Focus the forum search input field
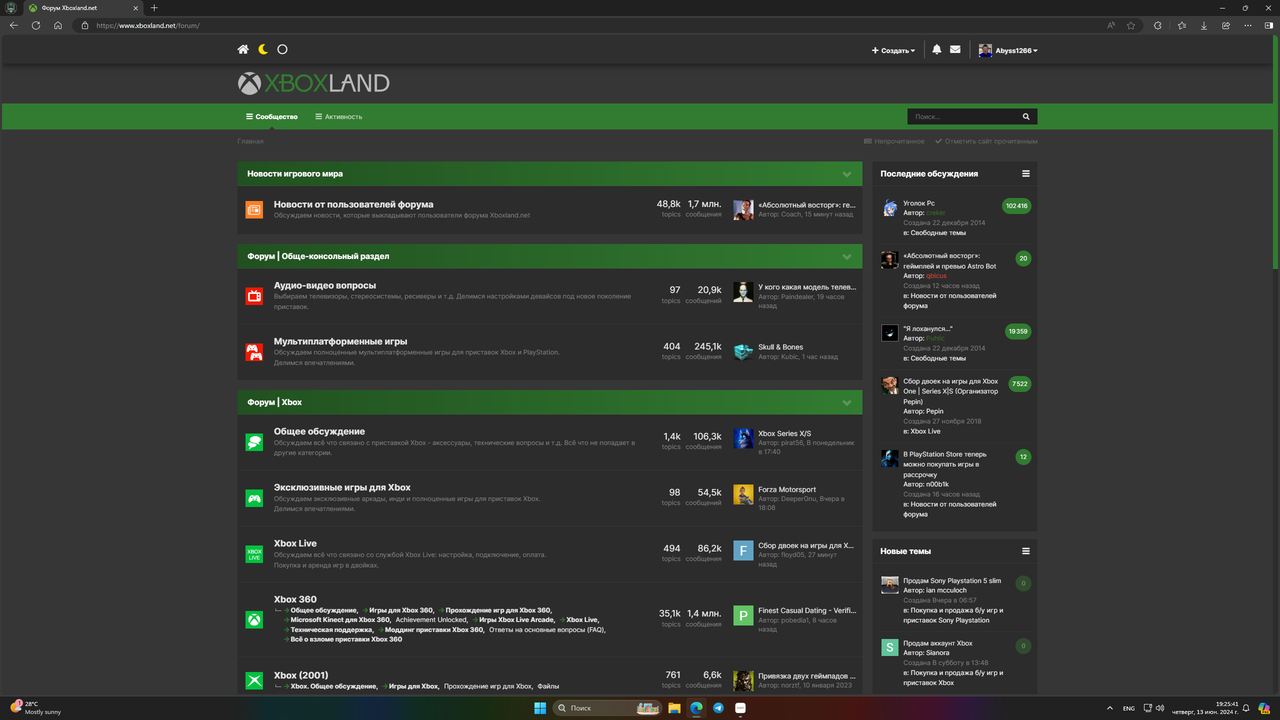This screenshot has height=720, width=1280. (962, 116)
